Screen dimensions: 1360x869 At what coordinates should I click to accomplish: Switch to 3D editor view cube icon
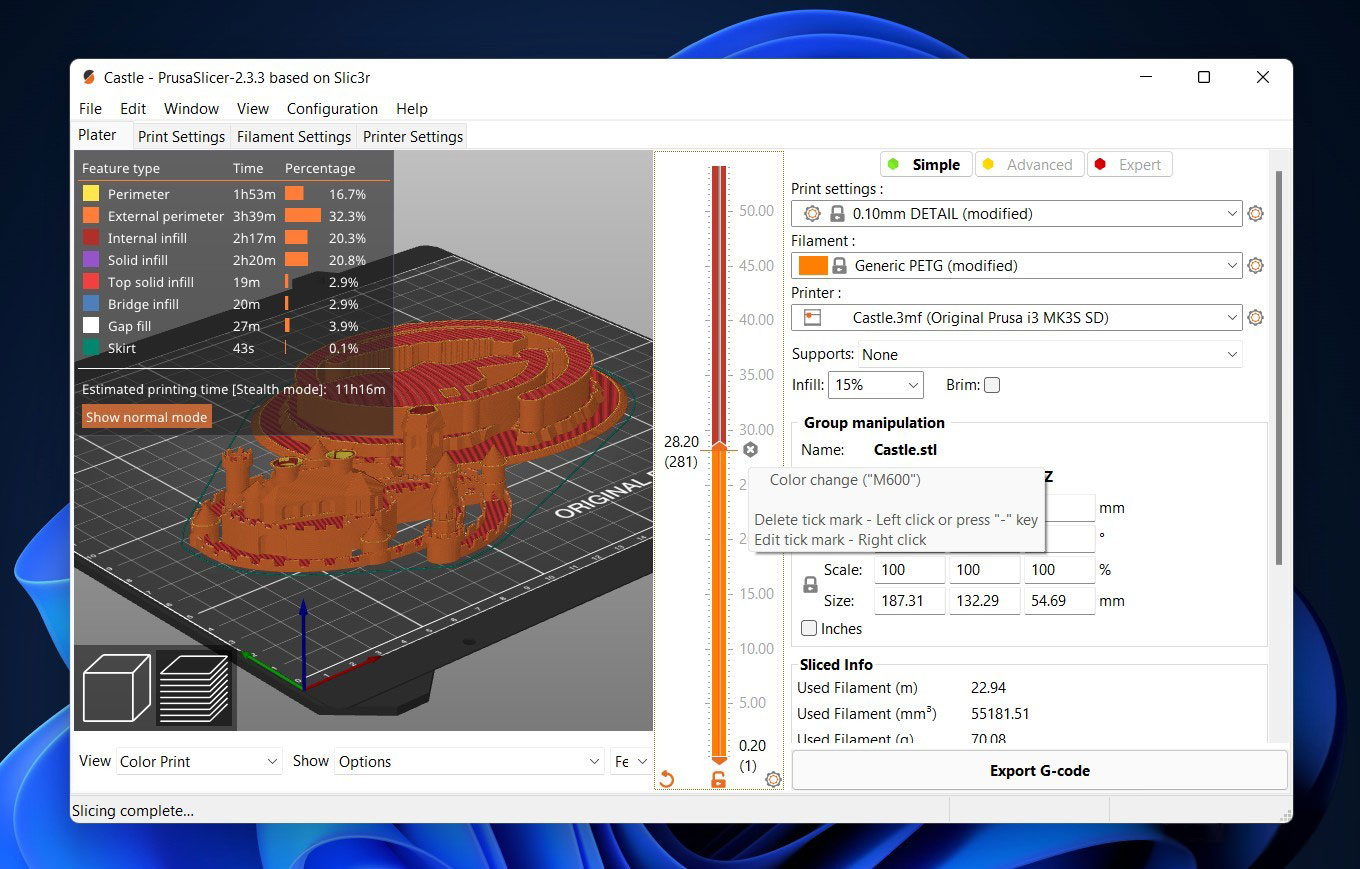click(x=116, y=688)
